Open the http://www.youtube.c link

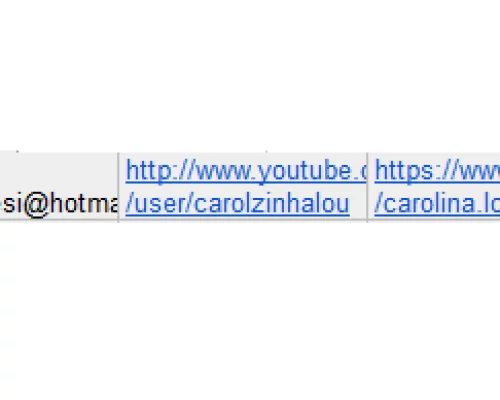click(x=246, y=171)
